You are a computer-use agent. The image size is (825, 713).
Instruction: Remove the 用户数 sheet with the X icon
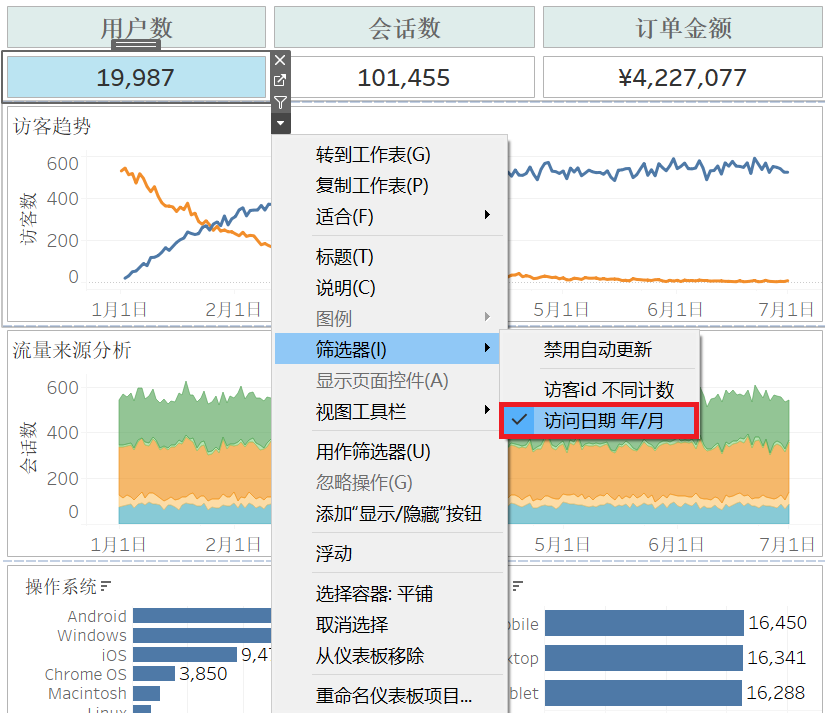[280, 60]
